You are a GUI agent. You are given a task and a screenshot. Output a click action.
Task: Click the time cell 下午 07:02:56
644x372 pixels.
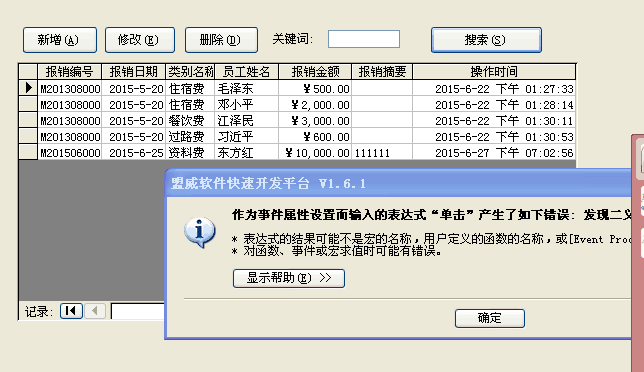point(494,152)
